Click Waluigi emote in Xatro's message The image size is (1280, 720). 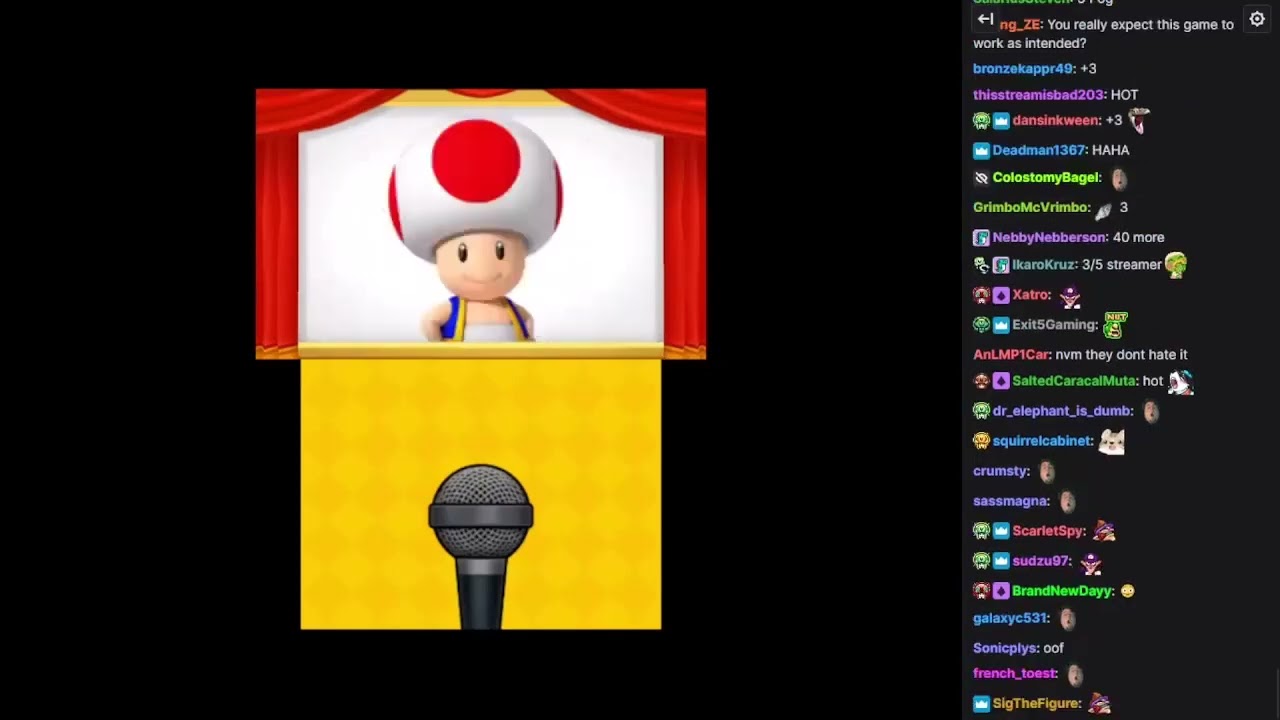(x=1070, y=296)
